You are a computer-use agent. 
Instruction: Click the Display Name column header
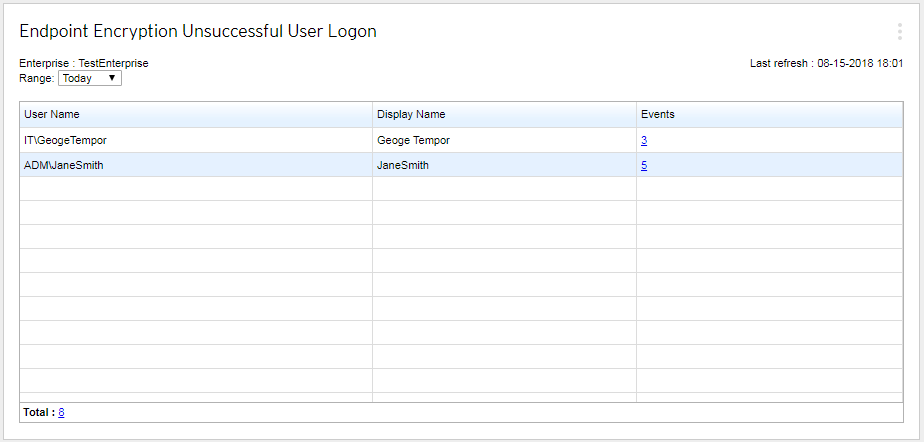click(x=411, y=114)
